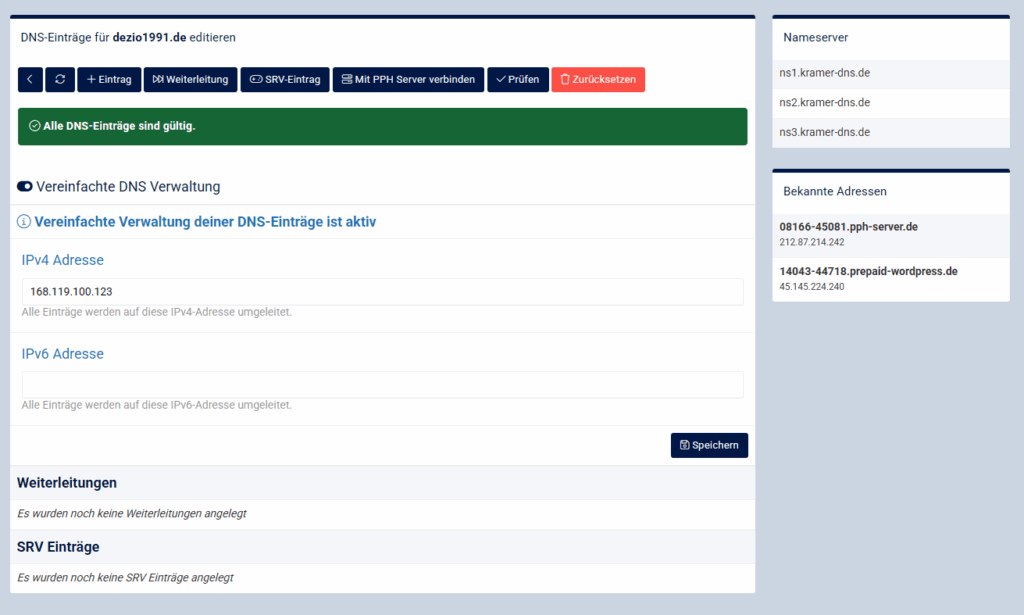Click the IP 45.145.224.240 text
This screenshot has height=615, width=1024.
pyautogui.click(x=812, y=287)
